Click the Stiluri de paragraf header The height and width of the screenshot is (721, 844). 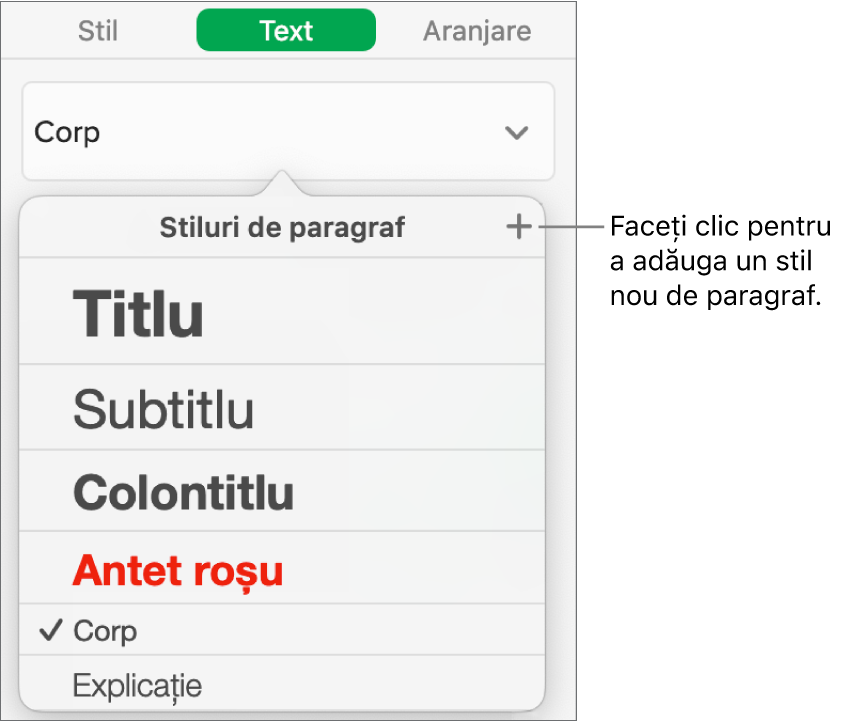click(x=283, y=227)
